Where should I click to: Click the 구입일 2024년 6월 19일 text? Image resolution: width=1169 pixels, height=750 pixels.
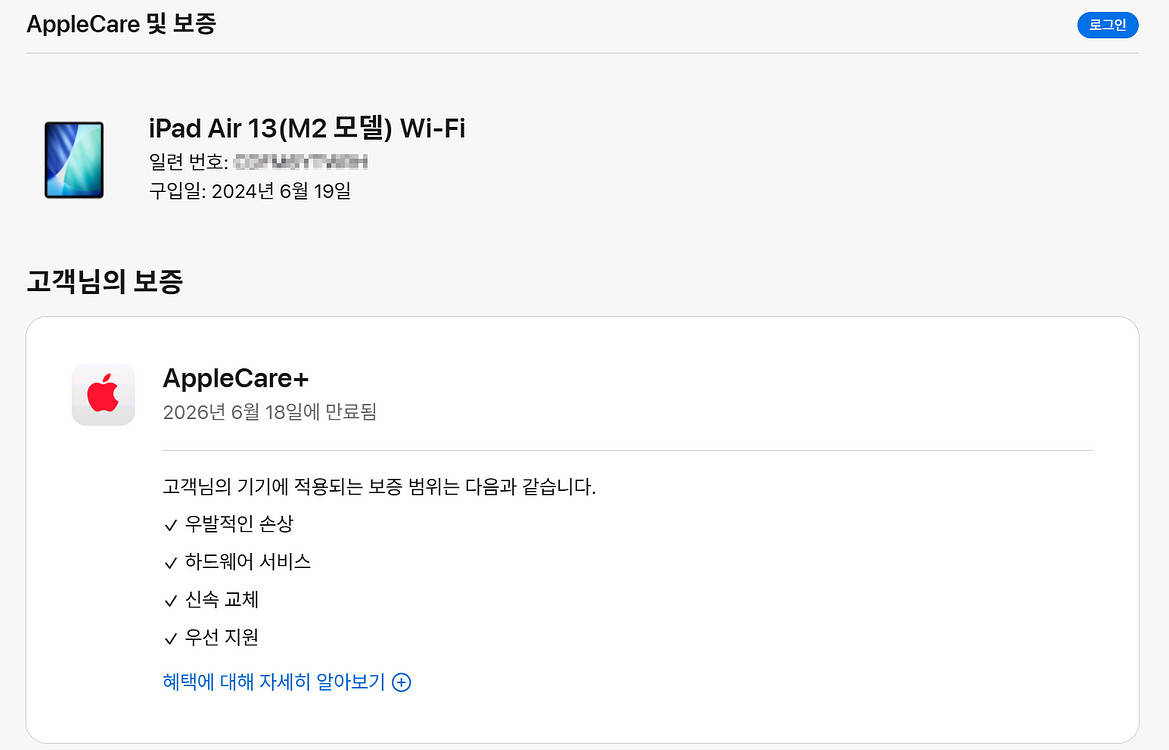coord(249,190)
